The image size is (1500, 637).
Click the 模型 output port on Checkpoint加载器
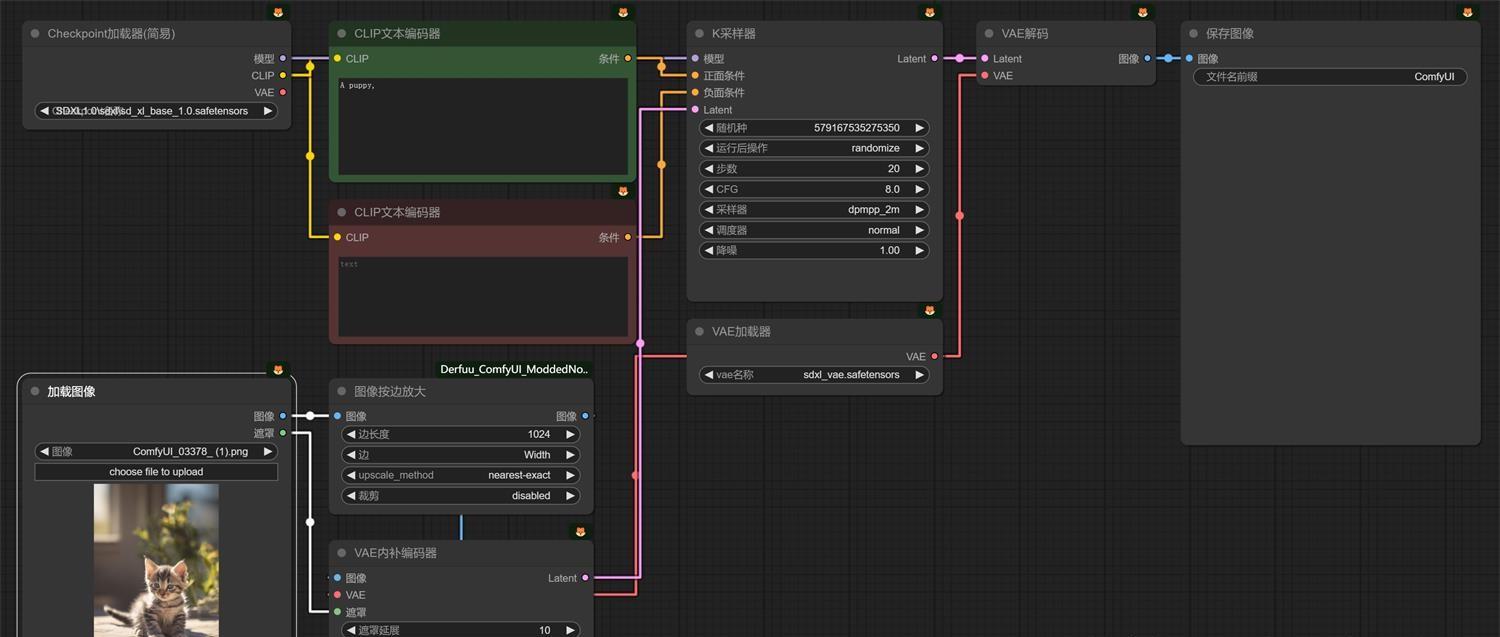pyautogui.click(x=283, y=59)
